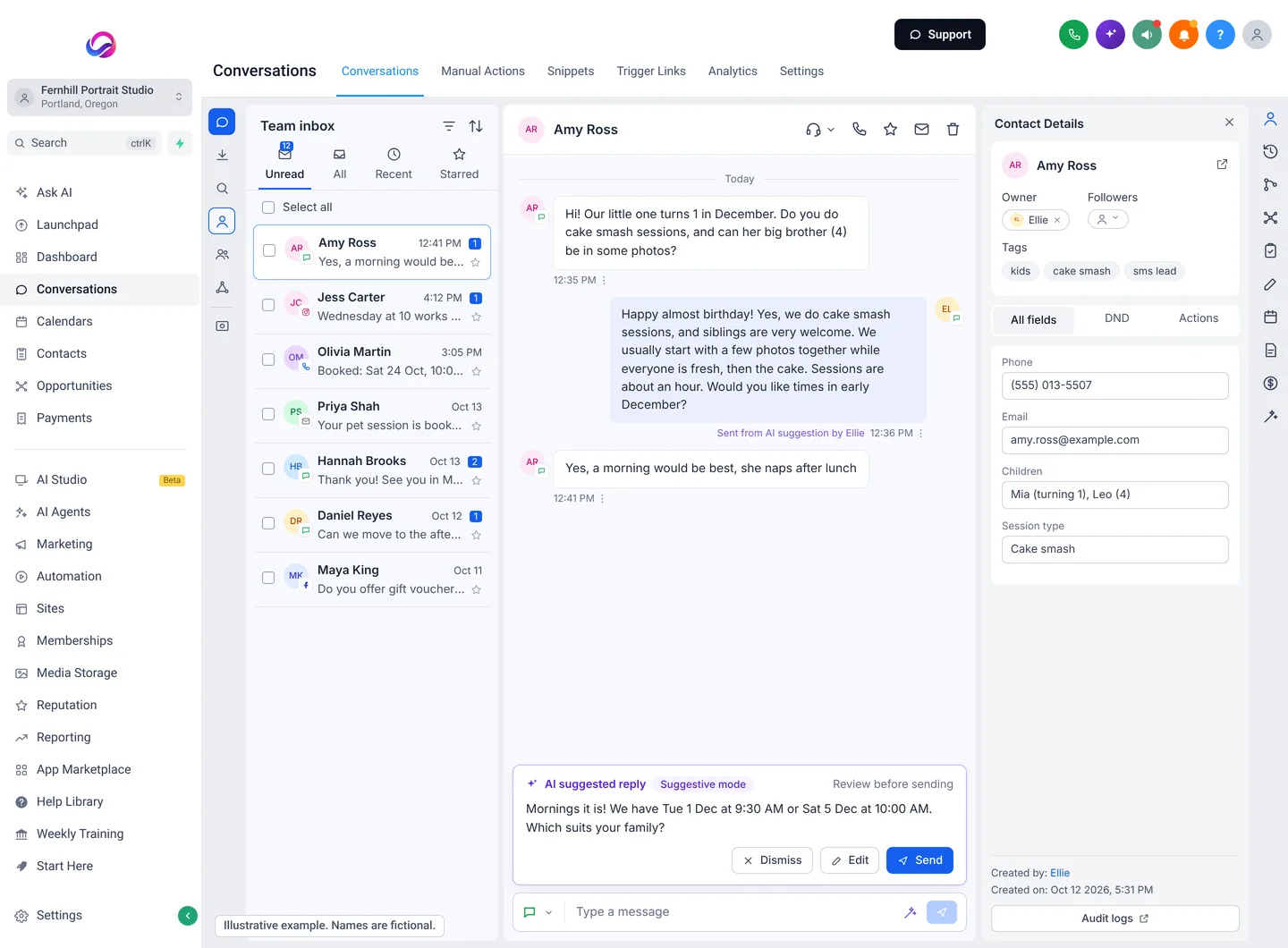The width and height of the screenshot is (1288, 948).
Task: Open the message channel selector dropdown
Action: click(x=538, y=912)
